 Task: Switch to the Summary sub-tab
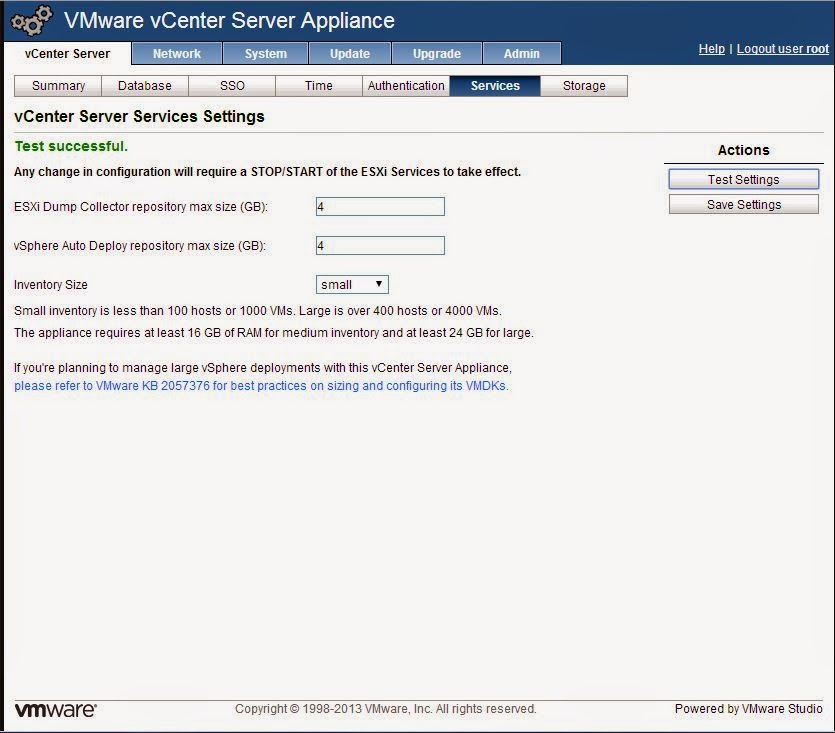point(58,86)
